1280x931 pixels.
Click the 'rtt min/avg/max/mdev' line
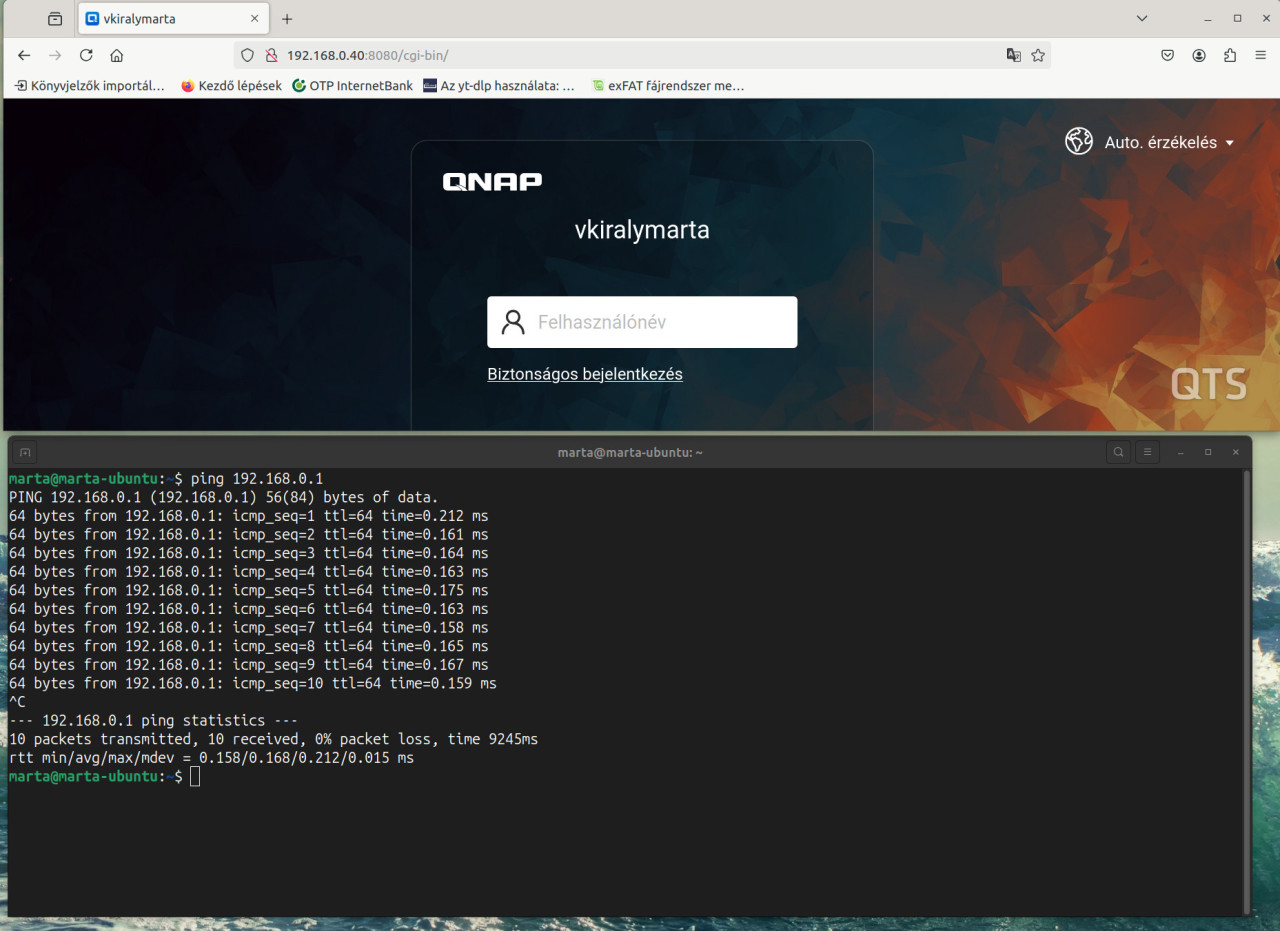(x=211, y=758)
